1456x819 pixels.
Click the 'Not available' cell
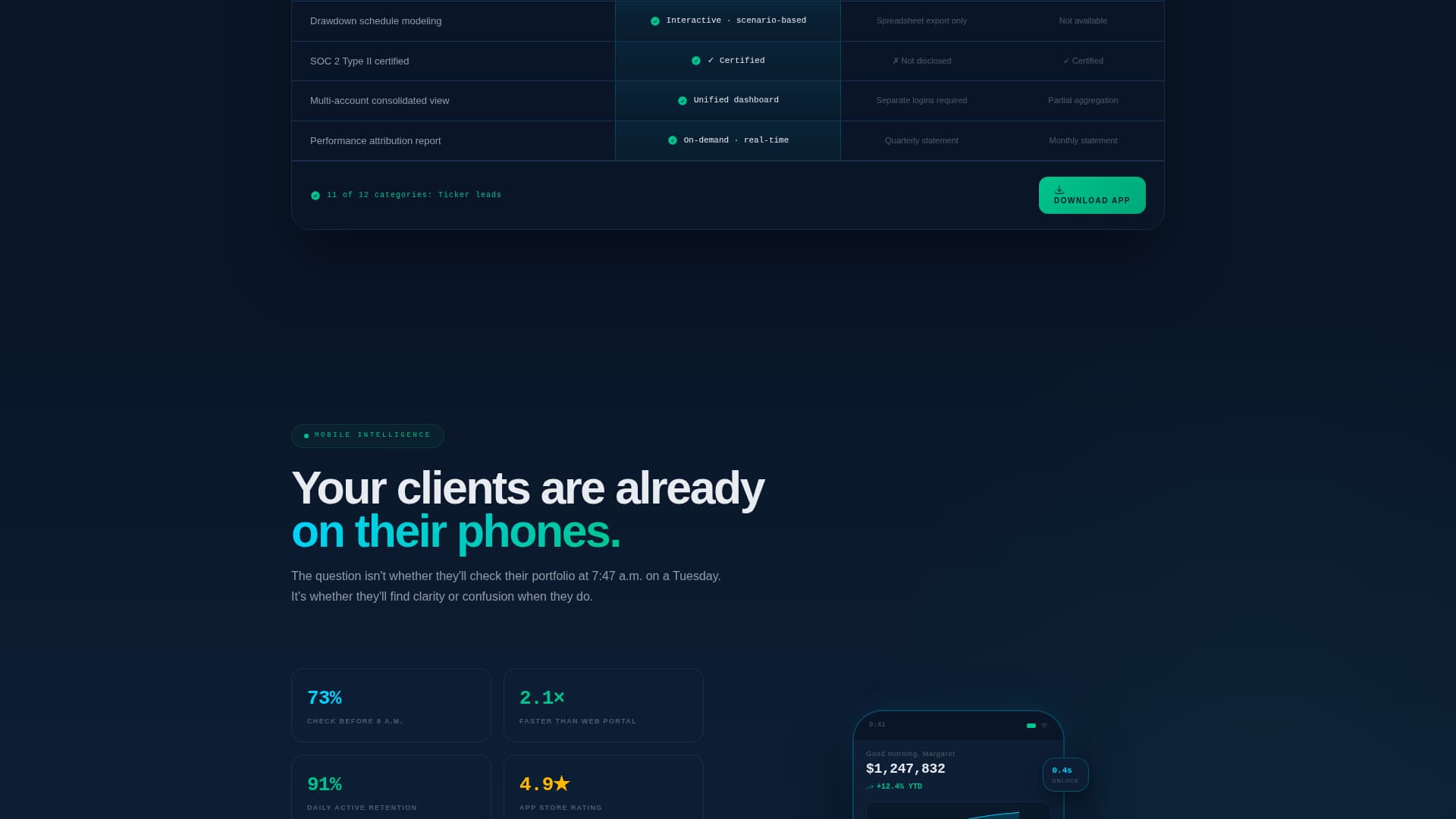[1083, 21]
